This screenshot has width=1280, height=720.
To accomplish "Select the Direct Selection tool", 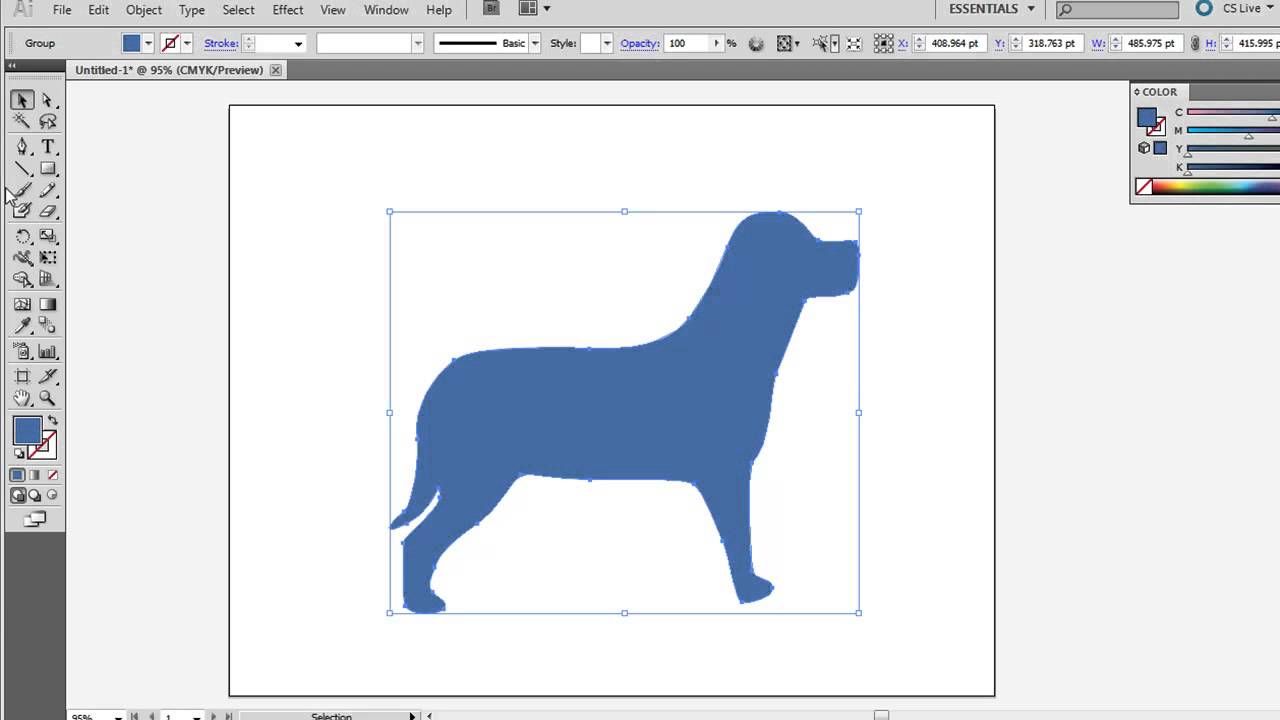I will tap(48, 100).
